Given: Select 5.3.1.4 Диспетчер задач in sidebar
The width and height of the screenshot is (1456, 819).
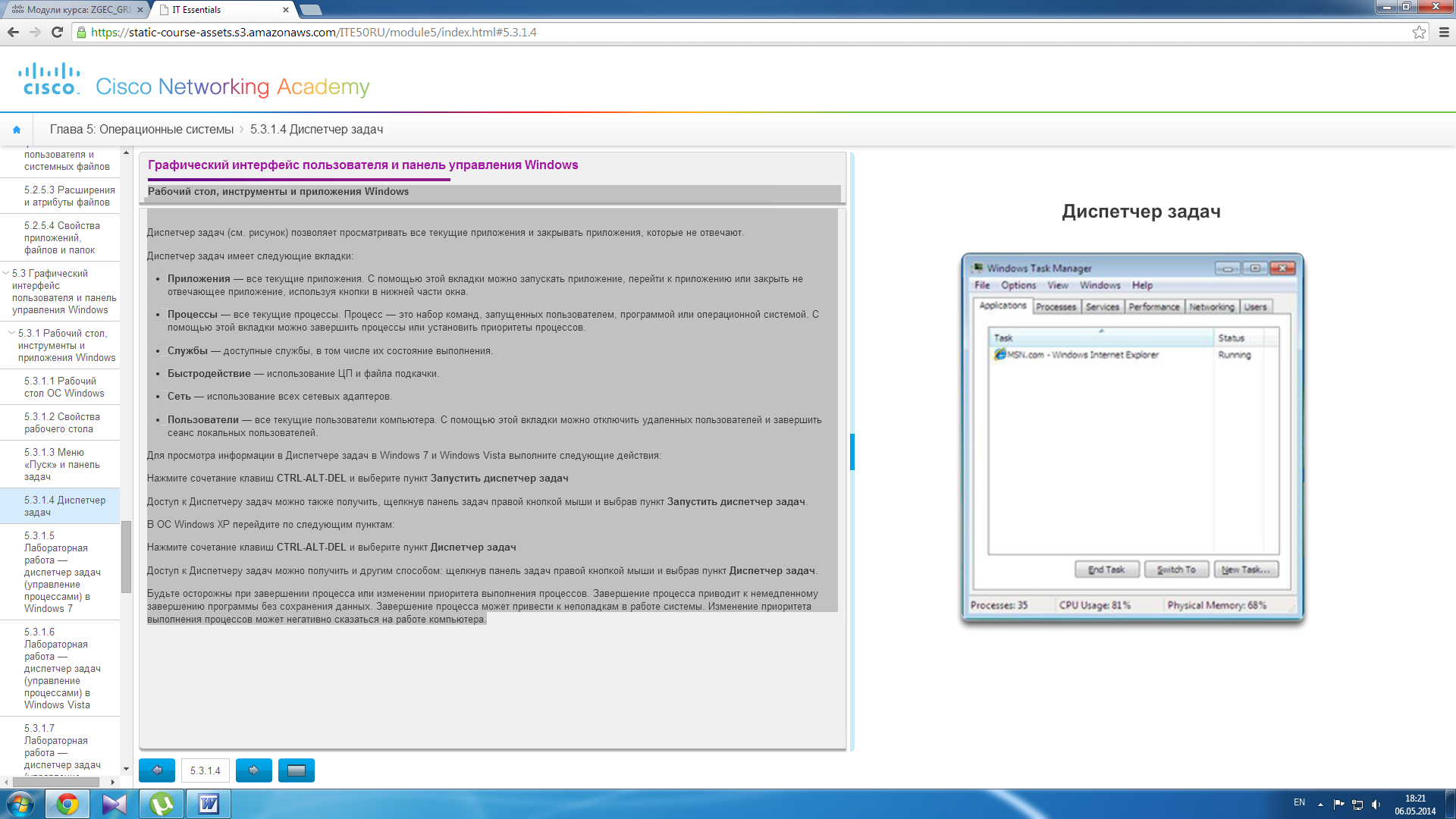Looking at the screenshot, I should [x=60, y=506].
